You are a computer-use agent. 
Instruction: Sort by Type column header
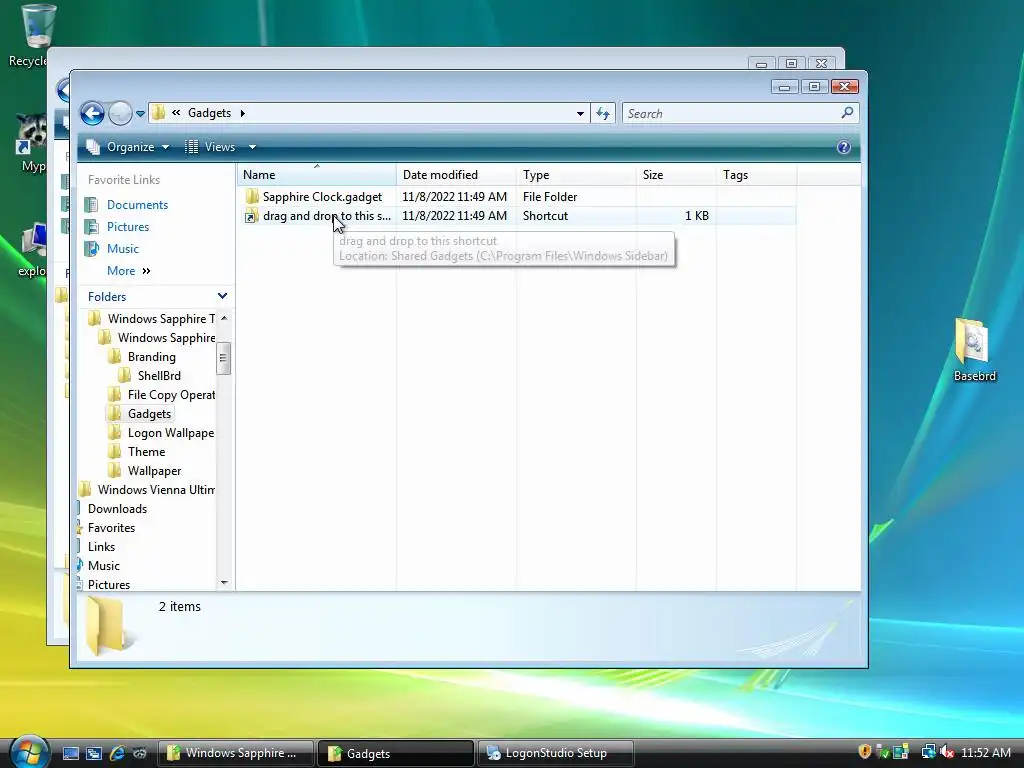(x=576, y=175)
